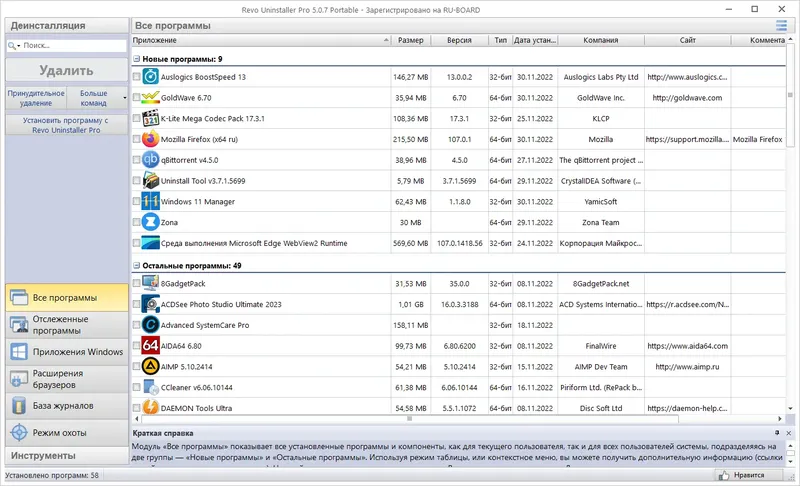Click the Auslogics BoostSpeed 13 icon
The height and width of the screenshot is (486, 800).
click(151, 76)
